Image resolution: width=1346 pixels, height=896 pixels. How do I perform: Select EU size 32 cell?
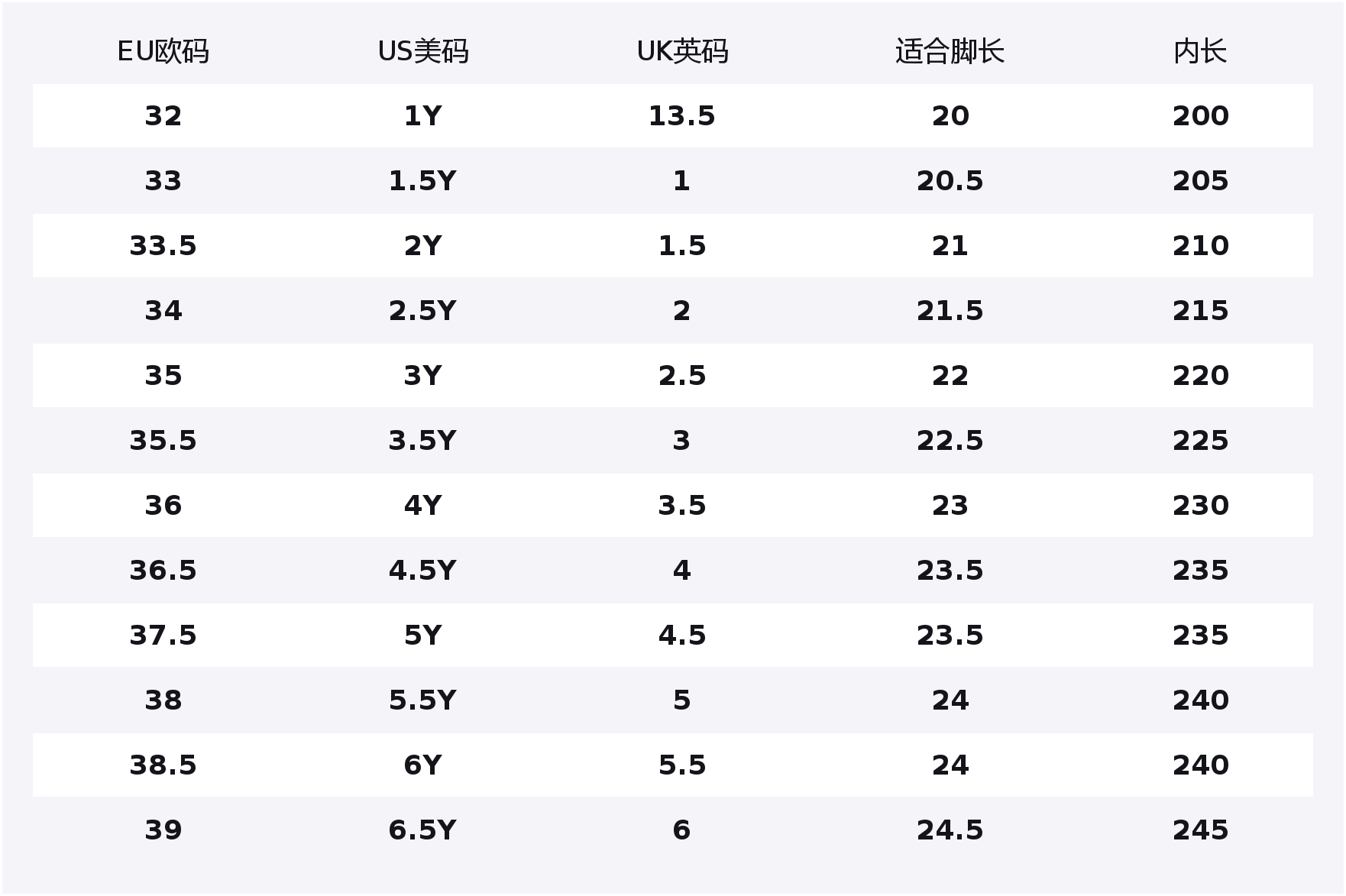tap(163, 116)
